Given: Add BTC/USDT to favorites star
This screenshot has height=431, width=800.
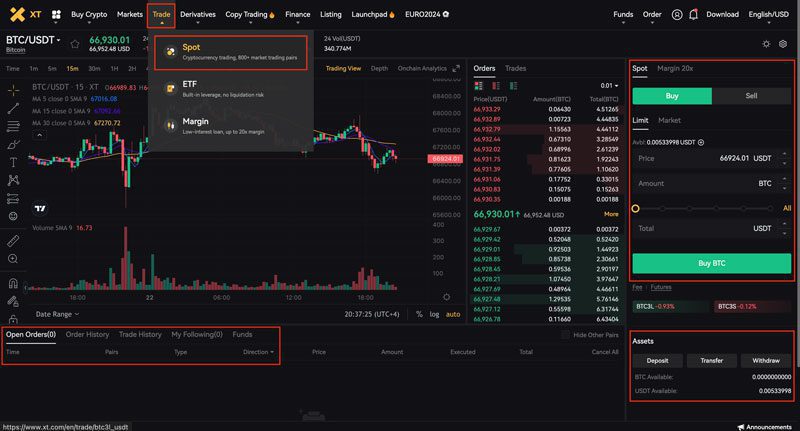Looking at the screenshot, I should click(75, 44).
